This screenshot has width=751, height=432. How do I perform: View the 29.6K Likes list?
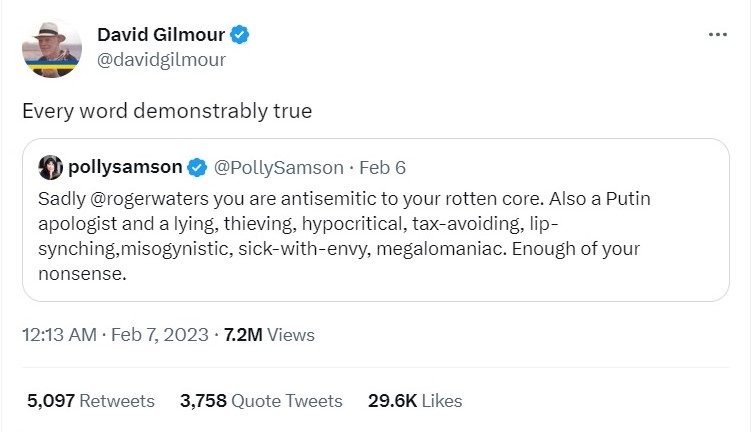pos(415,401)
